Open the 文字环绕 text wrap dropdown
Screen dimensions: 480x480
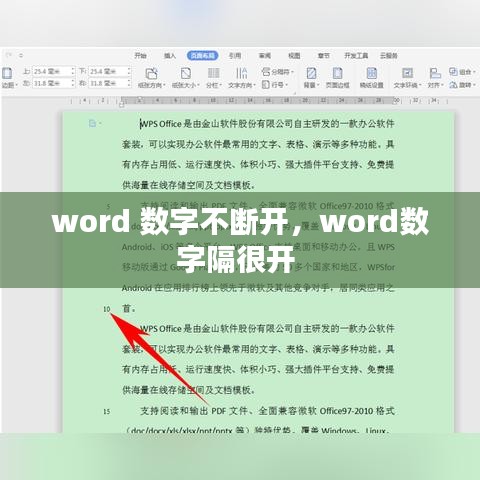click(407, 78)
